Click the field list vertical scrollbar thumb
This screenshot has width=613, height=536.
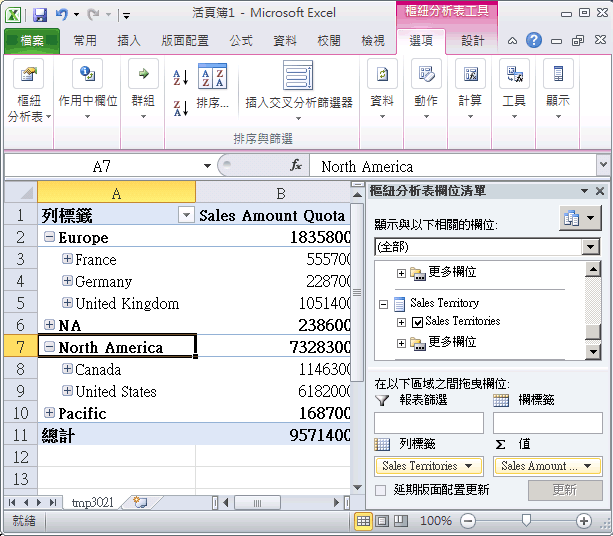pos(593,332)
